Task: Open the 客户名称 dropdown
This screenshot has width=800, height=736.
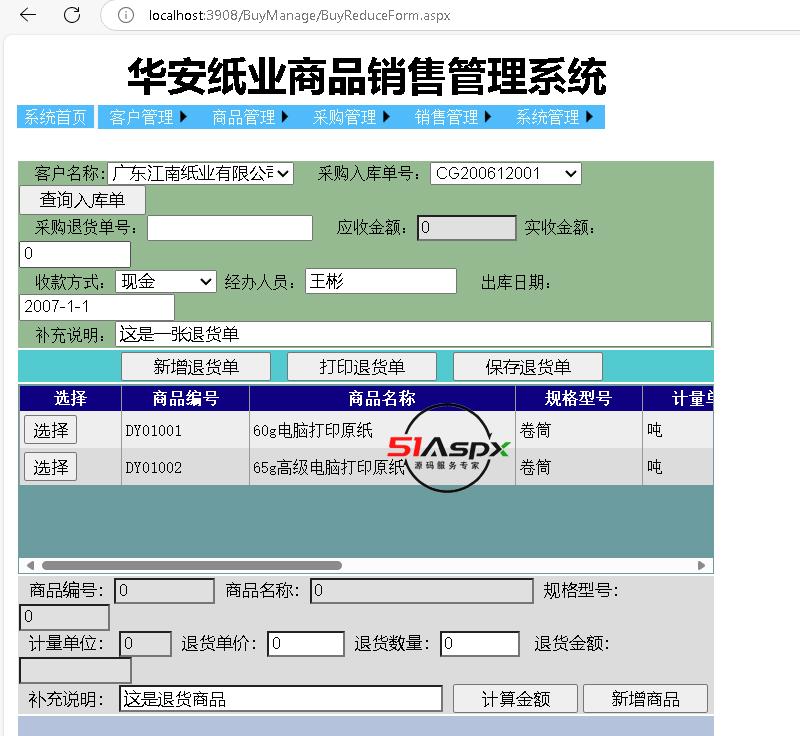Action: pos(200,173)
